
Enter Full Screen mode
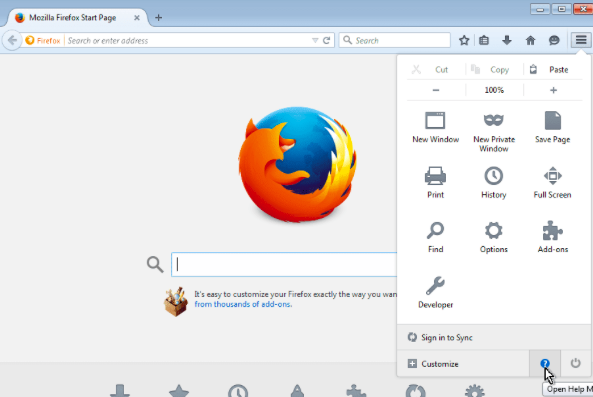tap(552, 183)
